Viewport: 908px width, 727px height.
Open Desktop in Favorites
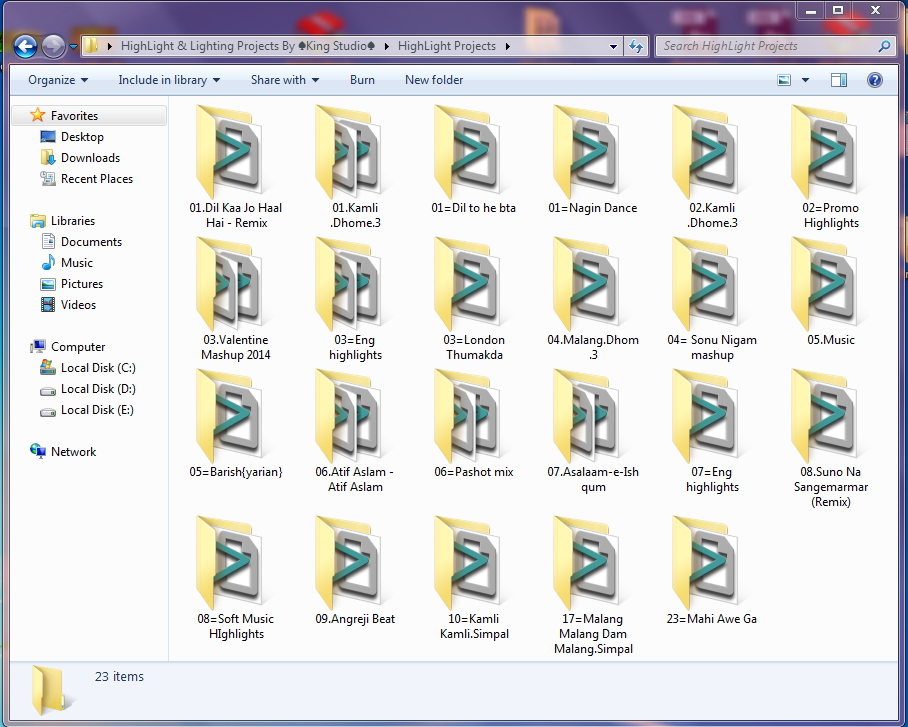click(x=82, y=137)
